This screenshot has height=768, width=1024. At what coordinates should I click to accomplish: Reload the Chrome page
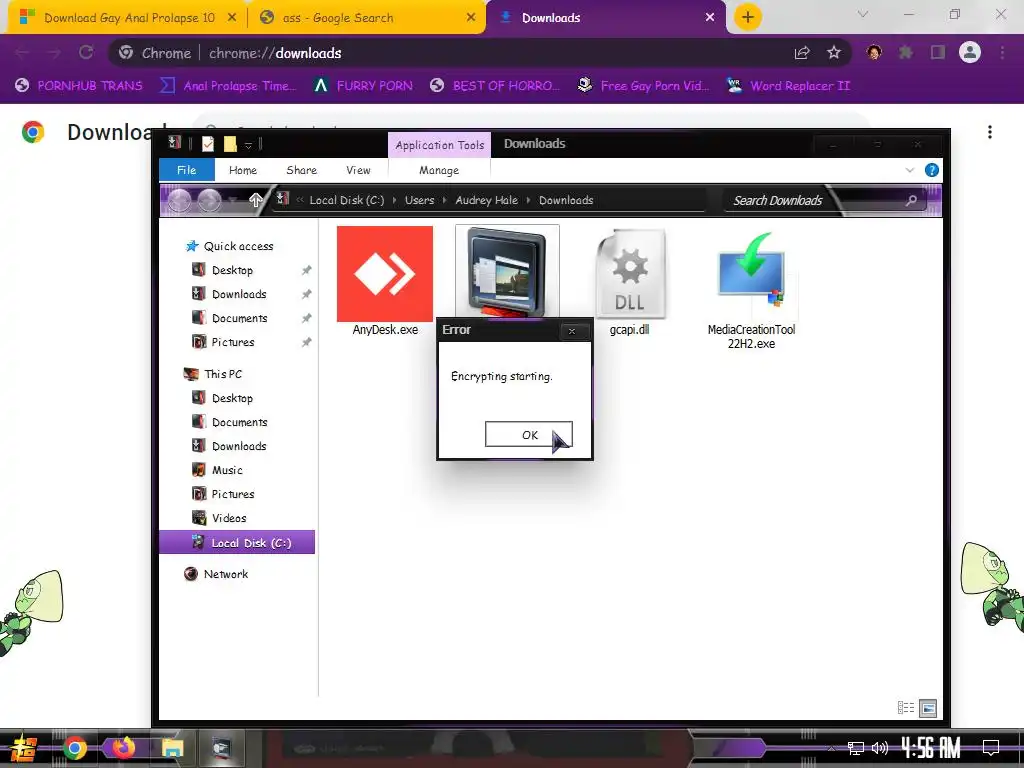point(86,52)
